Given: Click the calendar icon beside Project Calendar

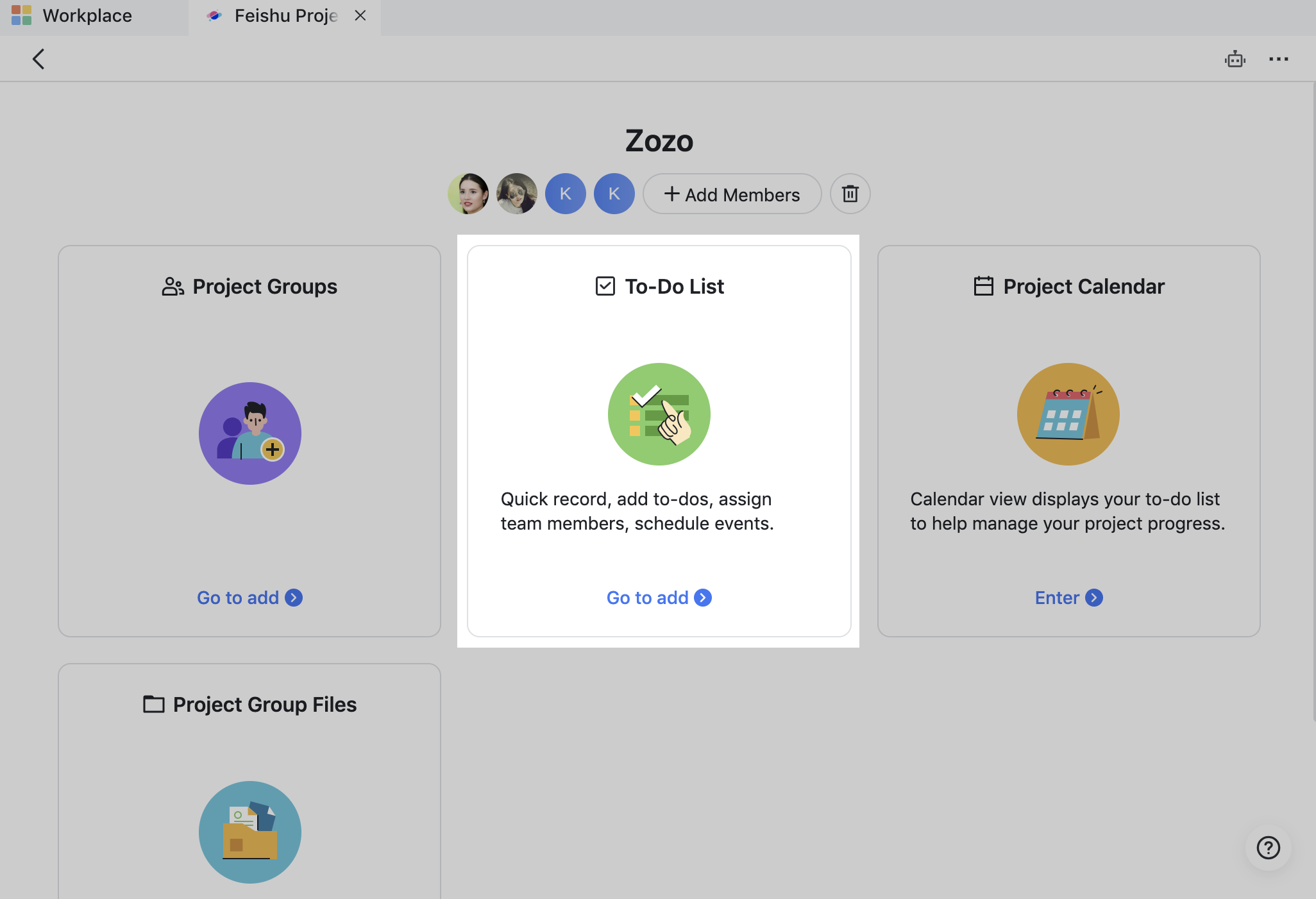Looking at the screenshot, I should (x=984, y=286).
